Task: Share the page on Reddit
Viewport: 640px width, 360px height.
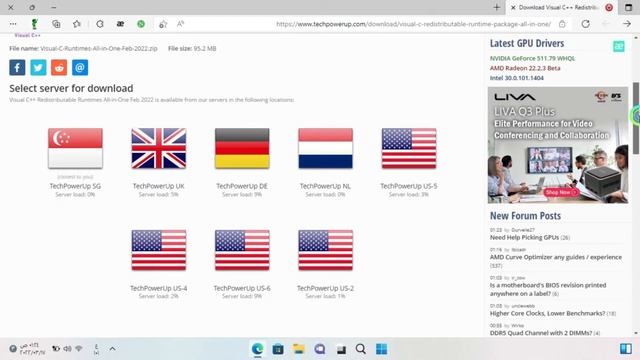Action: click(x=59, y=68)
